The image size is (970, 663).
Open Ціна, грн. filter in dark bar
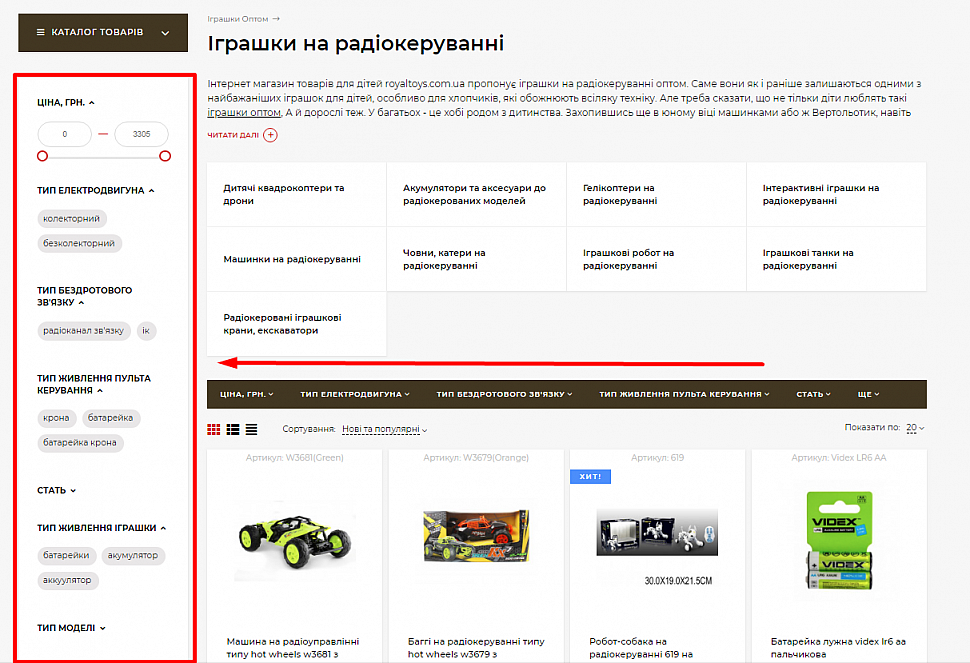pyautogui.click(x=246, y=394)
